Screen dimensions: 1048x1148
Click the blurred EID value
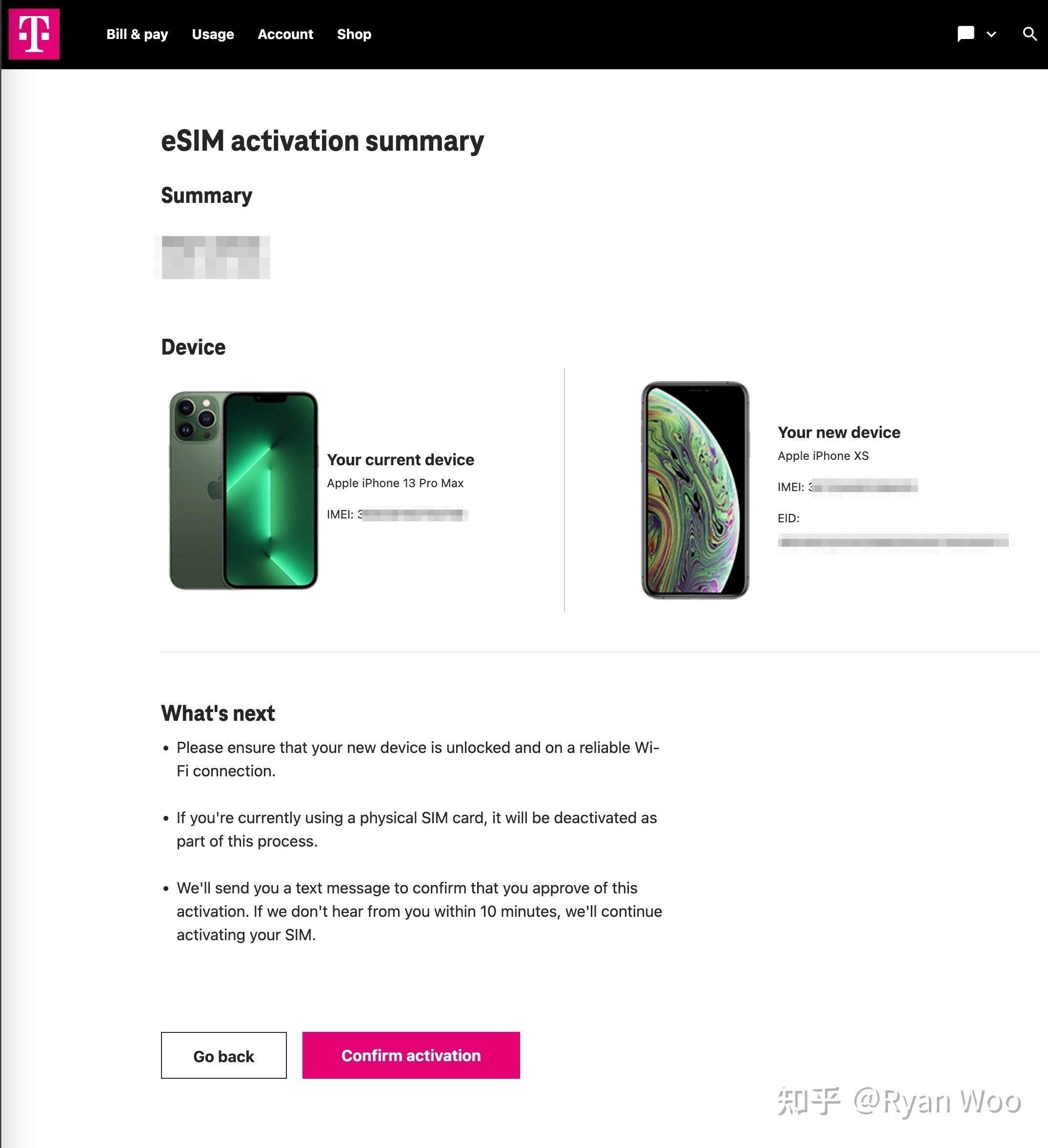tap(893, 541)
